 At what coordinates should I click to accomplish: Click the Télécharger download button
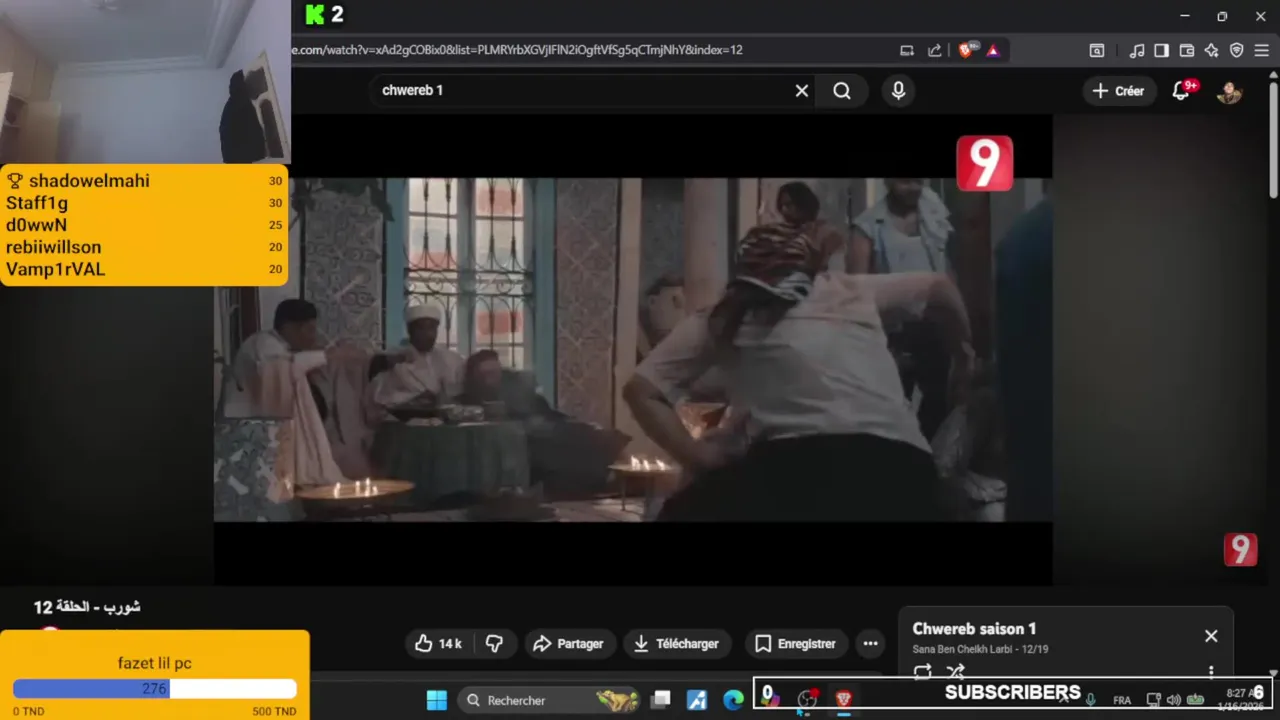[676, 644]
